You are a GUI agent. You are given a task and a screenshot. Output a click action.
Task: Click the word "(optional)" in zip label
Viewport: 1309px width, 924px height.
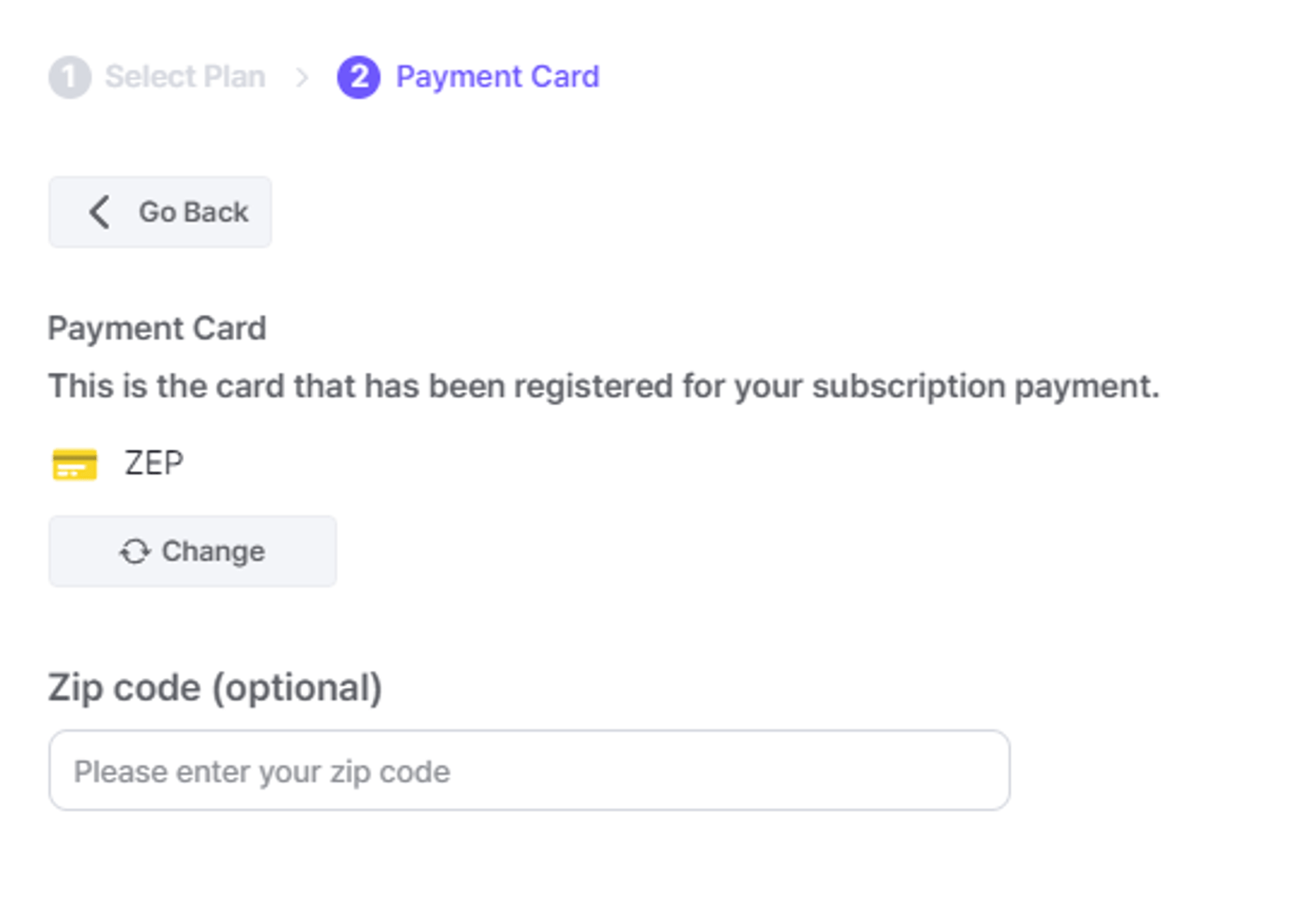tap(297, 687)
